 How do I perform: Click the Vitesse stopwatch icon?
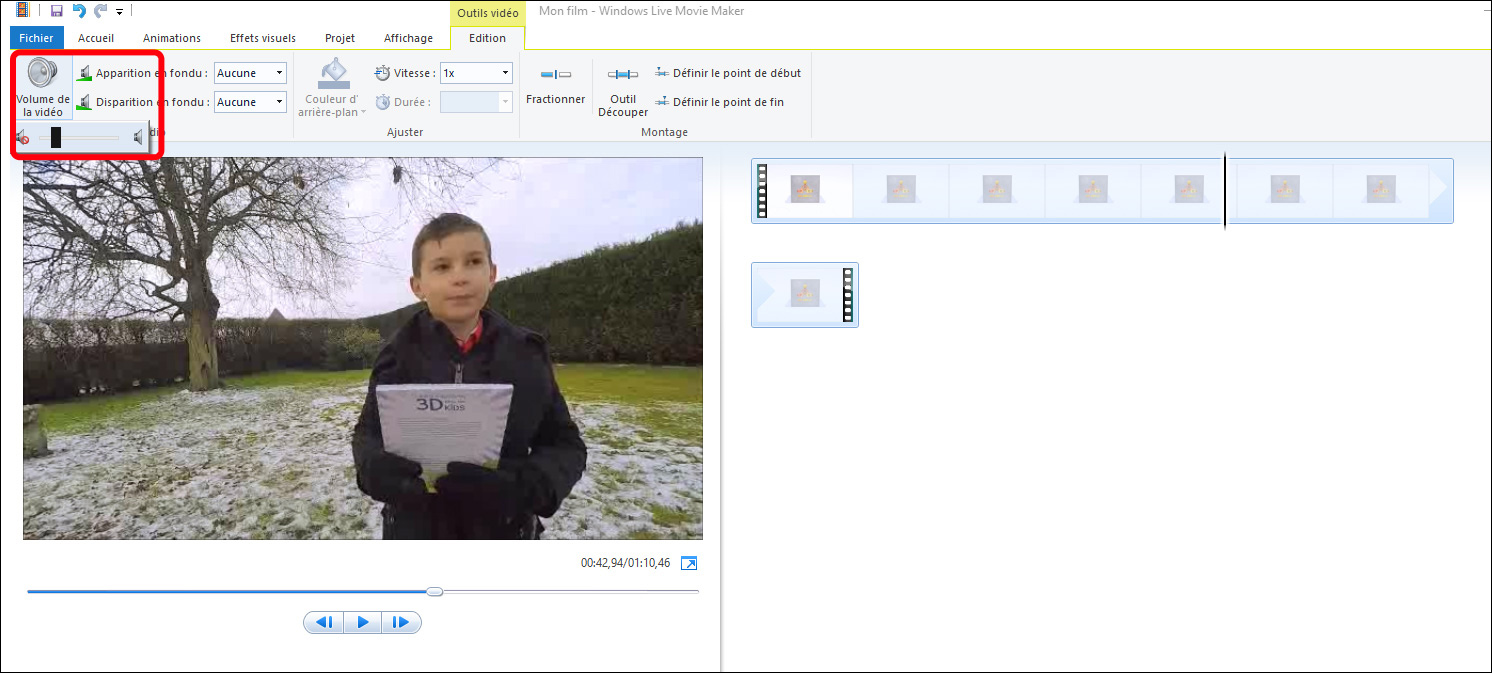coord(380,72)
